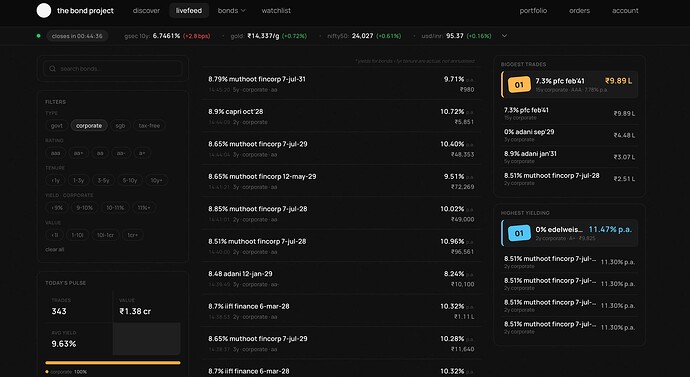The image size is (690, 377).
Task: Select value filter 10l-1cr
Action: click(105, 235)
